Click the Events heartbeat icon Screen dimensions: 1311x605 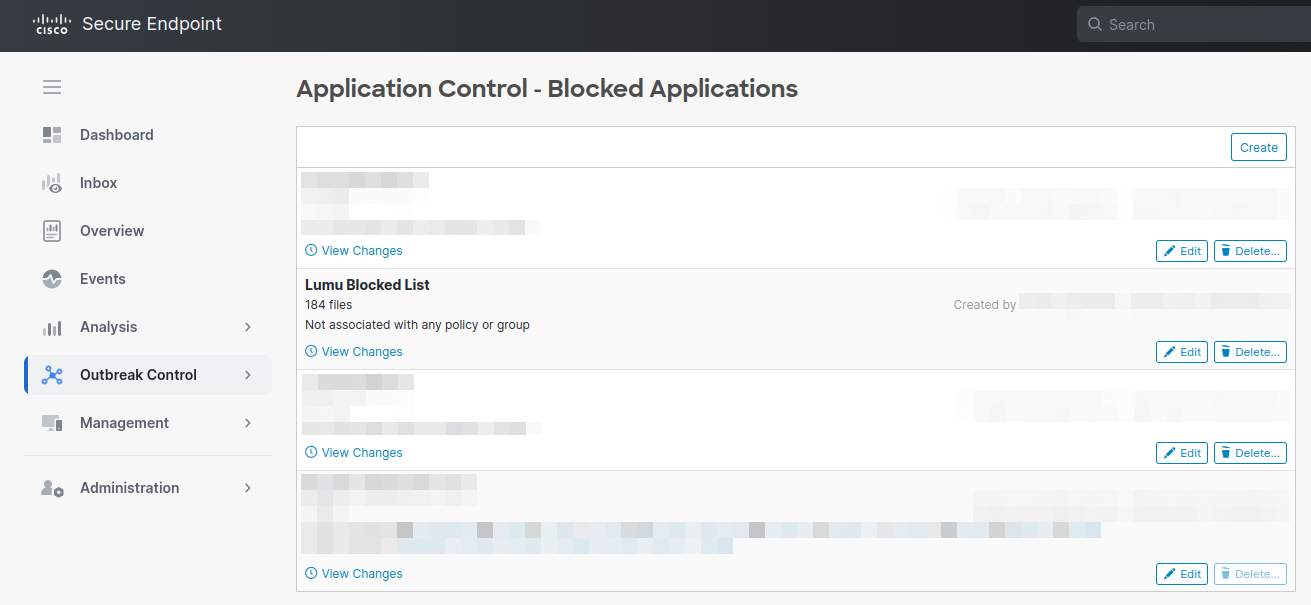coord(52,279)
